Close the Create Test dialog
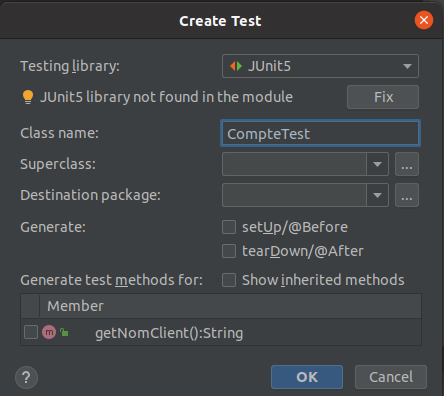This screenshot has width=444, height=396. pyautogui.click(x=424, y=20)
